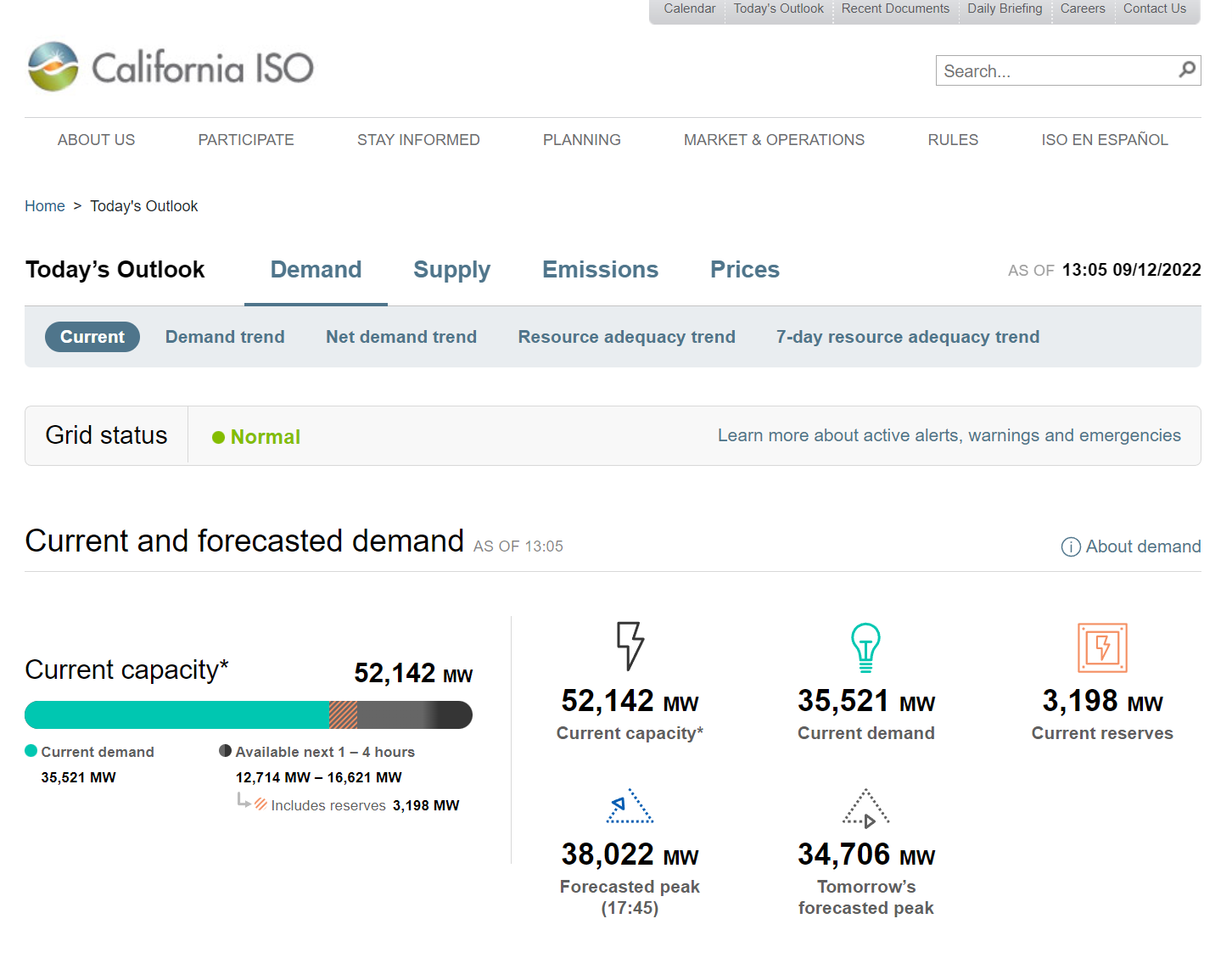
Task: Click the 35,521 MW value under lightbulb
Action: pos(865,701)
